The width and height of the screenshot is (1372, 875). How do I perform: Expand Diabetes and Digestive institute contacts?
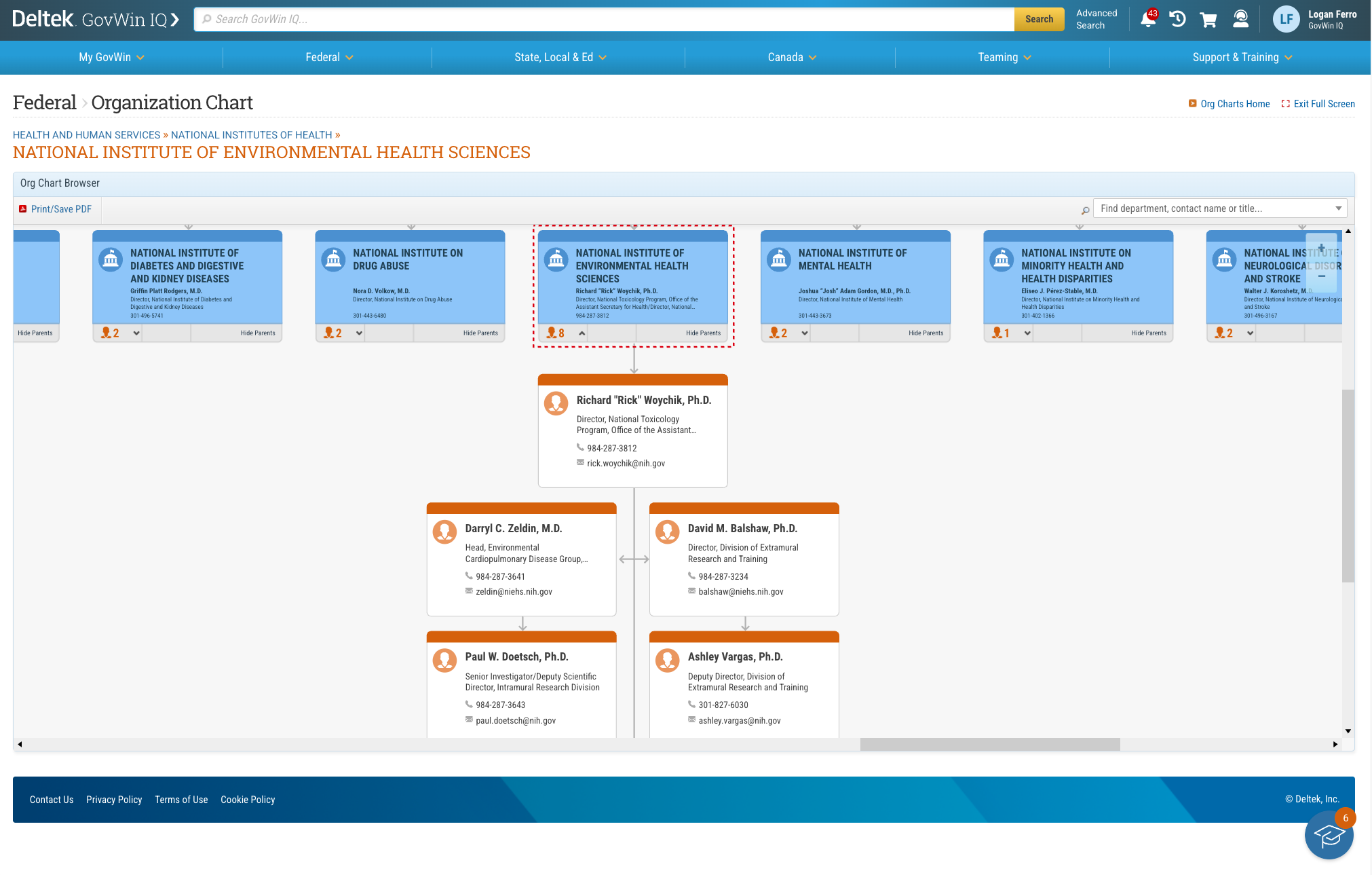(x=136, y=333)
